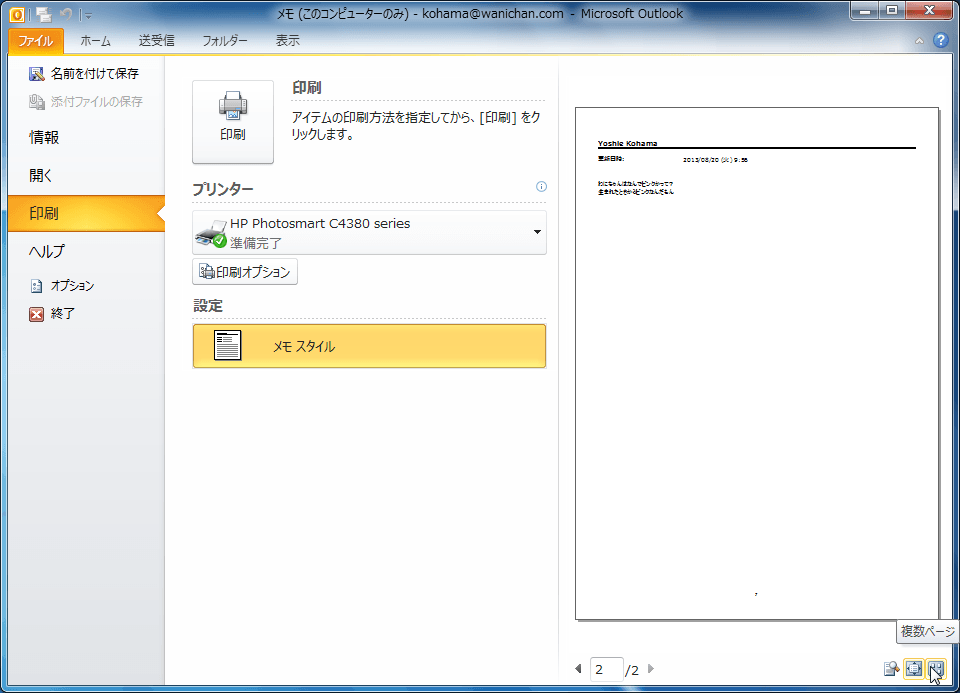Switch to the 表示 tab
The width and height of the screenshot is (960, 693).
pos(288,41)
